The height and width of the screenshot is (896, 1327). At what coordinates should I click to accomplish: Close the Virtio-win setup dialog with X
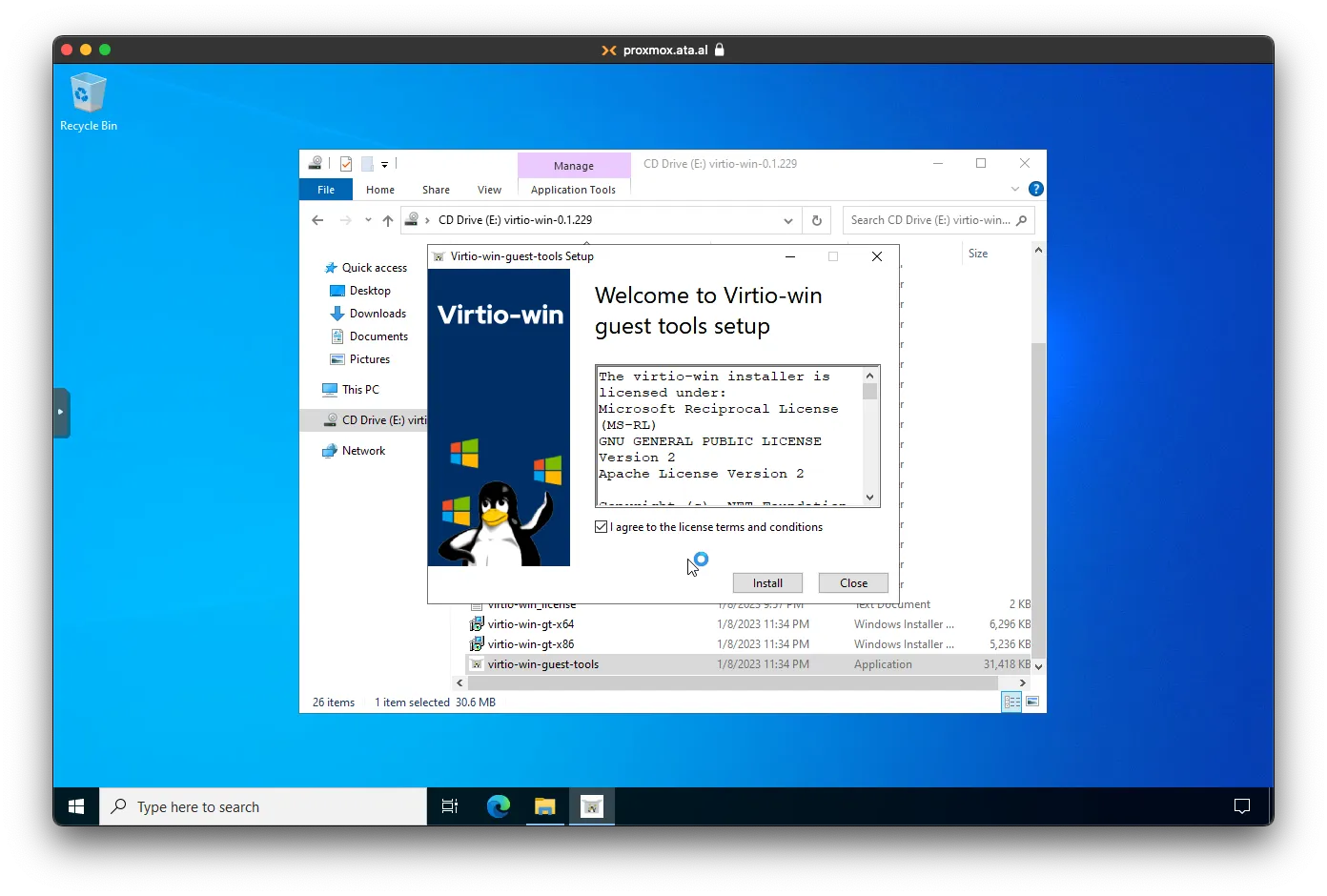(x=877, y=256)
